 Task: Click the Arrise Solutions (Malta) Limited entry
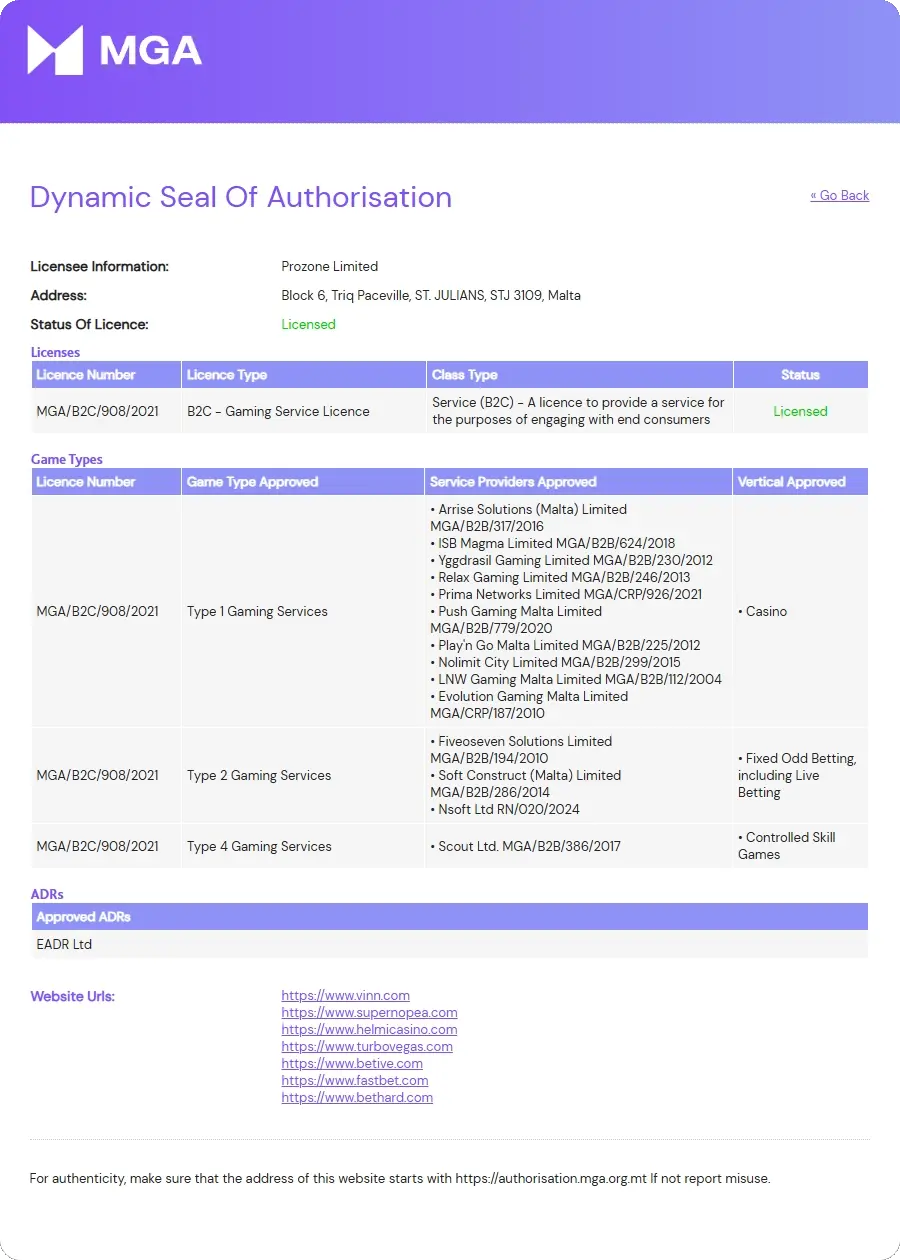point(528,518)
